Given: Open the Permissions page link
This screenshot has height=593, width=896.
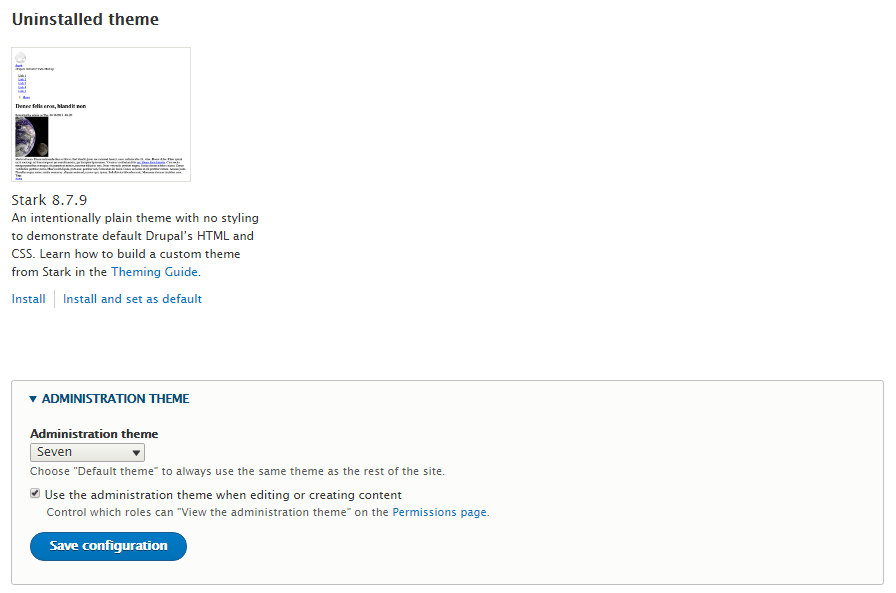Looking at the screenshot, I should [x=439, y=512].
